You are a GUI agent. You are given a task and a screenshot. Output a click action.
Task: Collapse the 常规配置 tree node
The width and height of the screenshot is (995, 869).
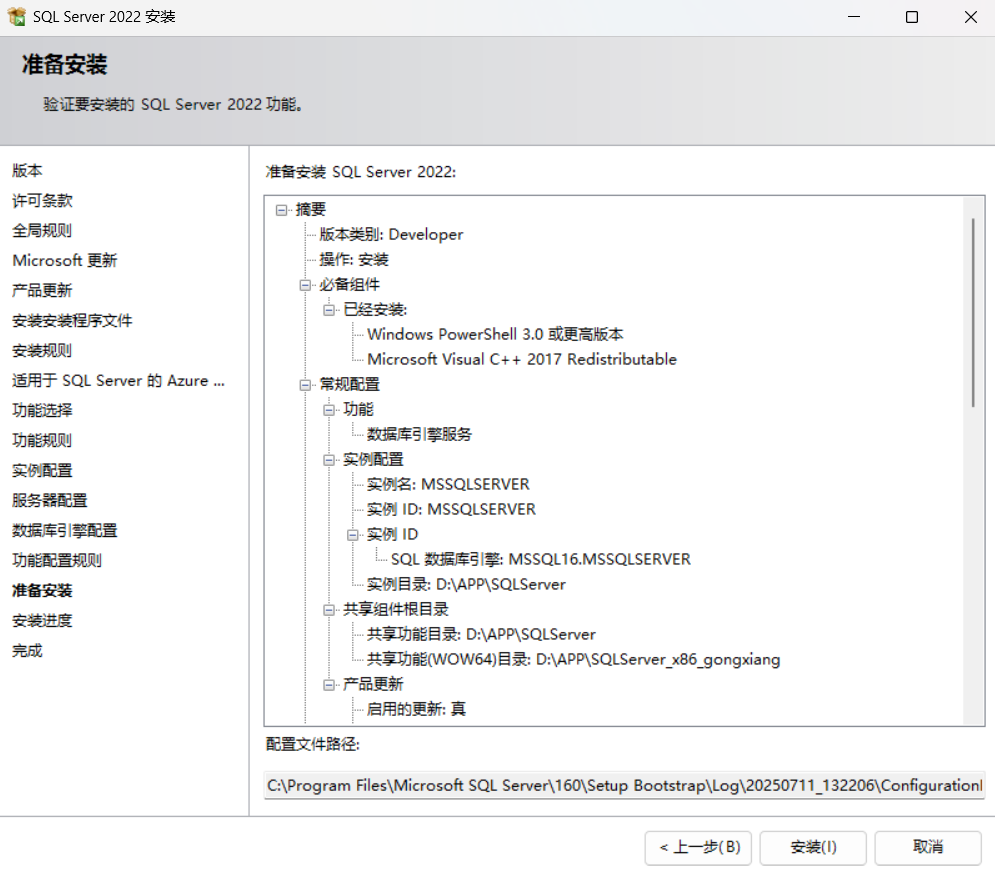point(305,385)
